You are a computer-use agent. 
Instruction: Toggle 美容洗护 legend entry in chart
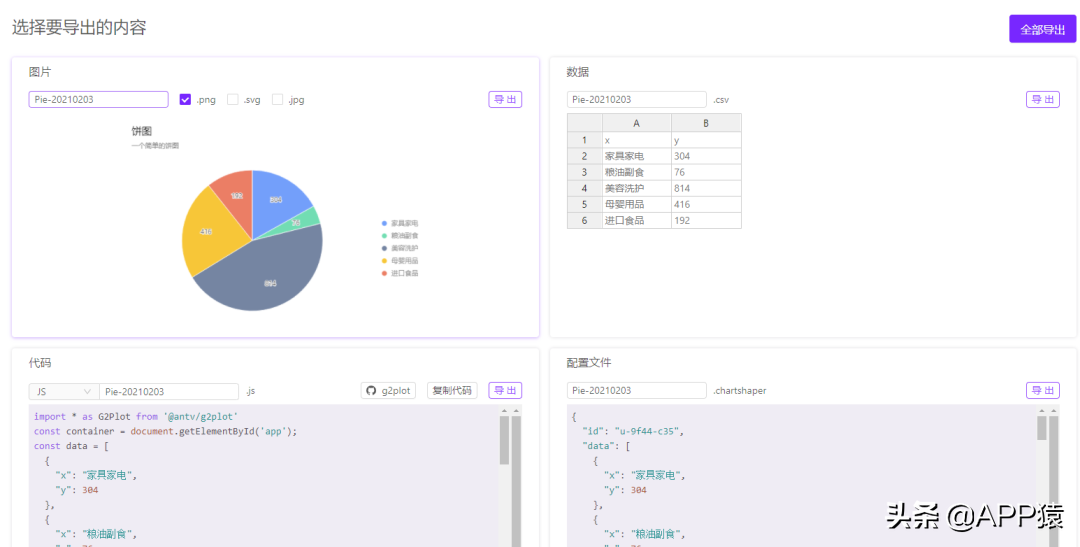(x=399, y=248)
